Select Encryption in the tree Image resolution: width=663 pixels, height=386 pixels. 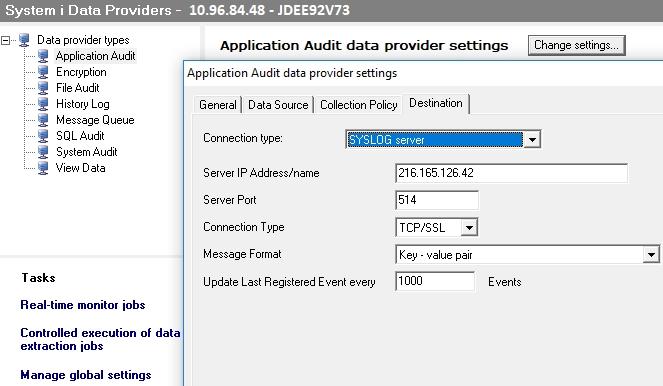81,72
